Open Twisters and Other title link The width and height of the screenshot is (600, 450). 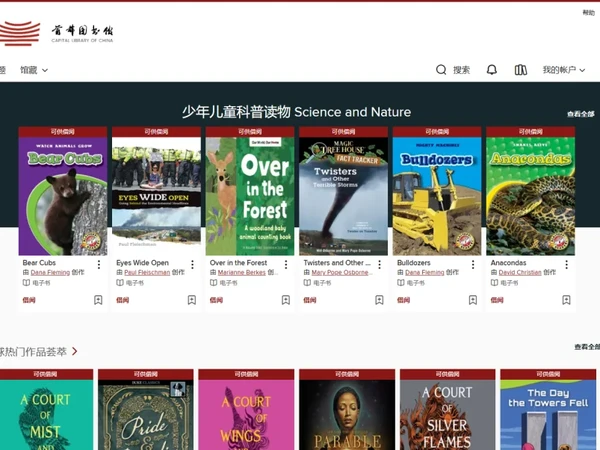pyautogui.click(x=337, y=263)
